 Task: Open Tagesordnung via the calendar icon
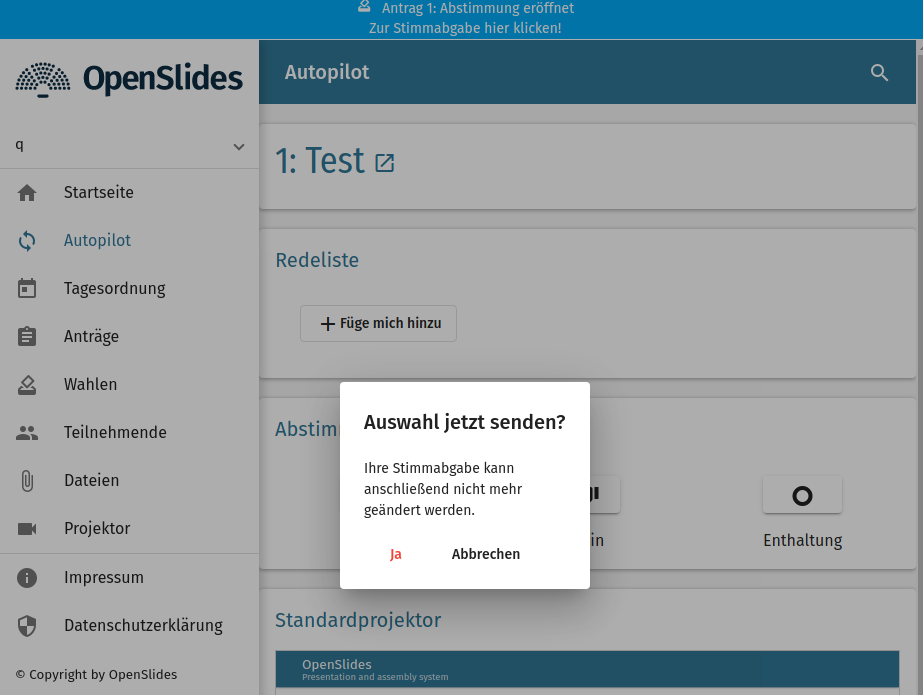pos(27,288)
